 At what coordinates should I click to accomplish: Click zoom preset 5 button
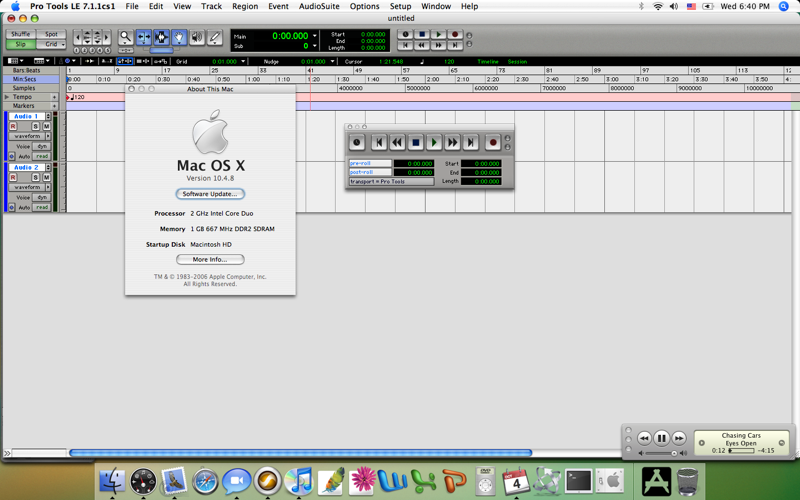click(107, 50)
